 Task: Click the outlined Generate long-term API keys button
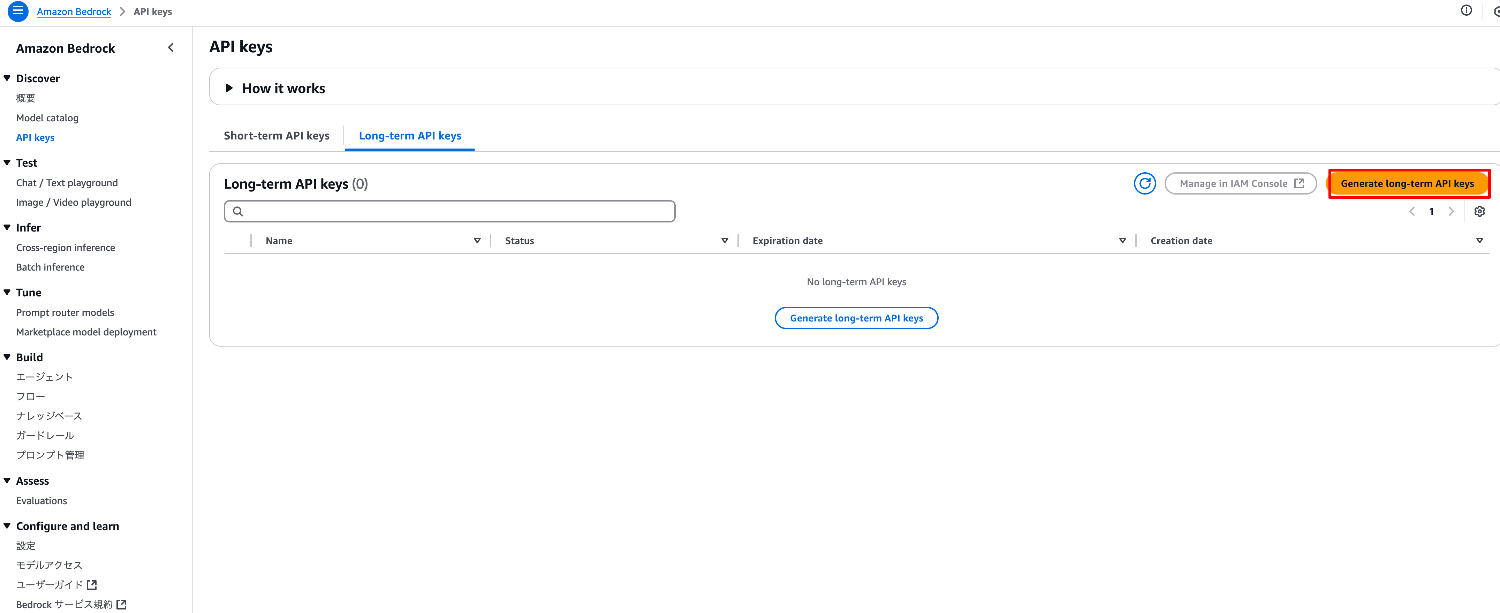(856, 318)
